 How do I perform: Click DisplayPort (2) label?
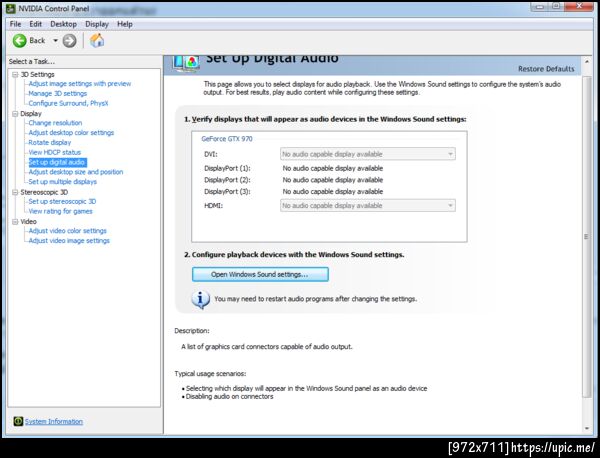click(227, 180)
